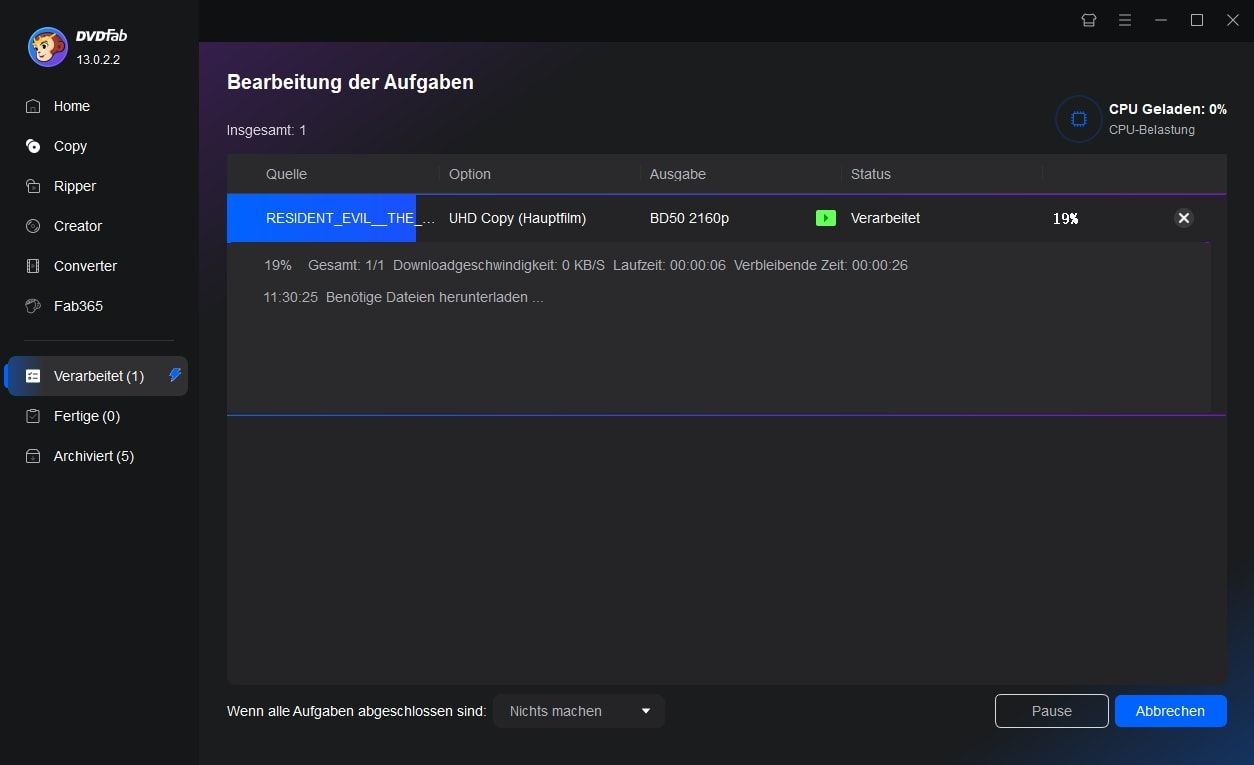Viewport: 1254px width, 765px height.
Task: Click the DVDFab monkey logo
Action: [x=47, y=47]
